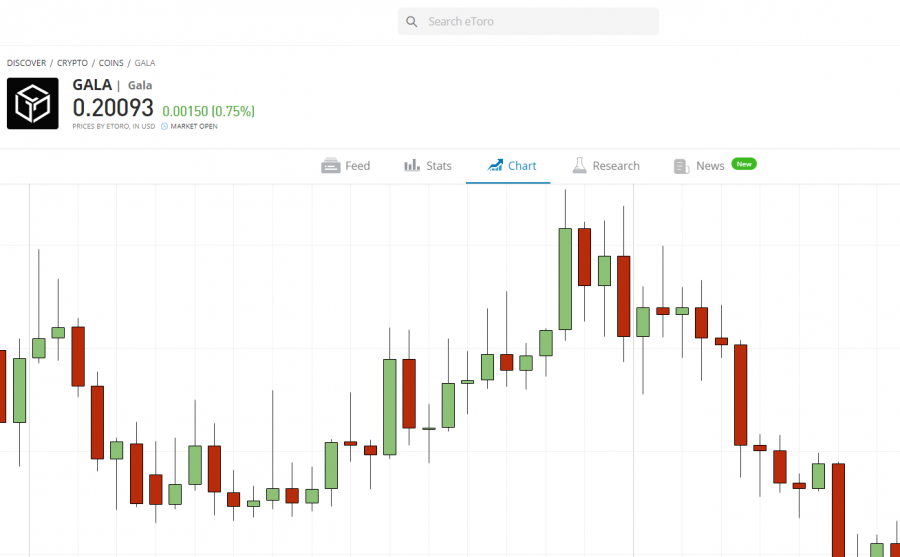Click the search magnifier icon
The image size is (900, 557).
click(412, 22)
